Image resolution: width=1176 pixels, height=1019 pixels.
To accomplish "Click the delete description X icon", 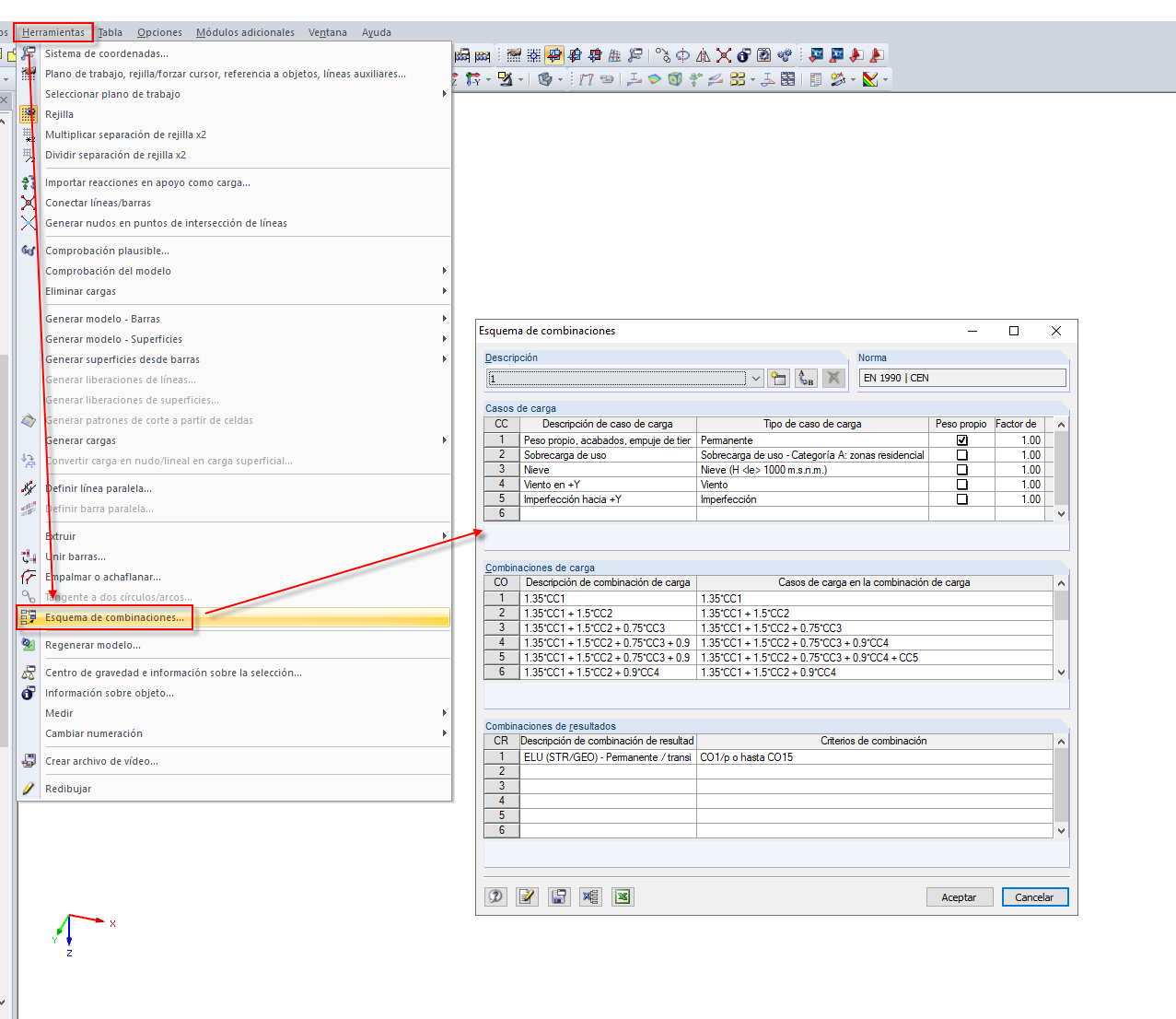I will click(x=833, y=378).
